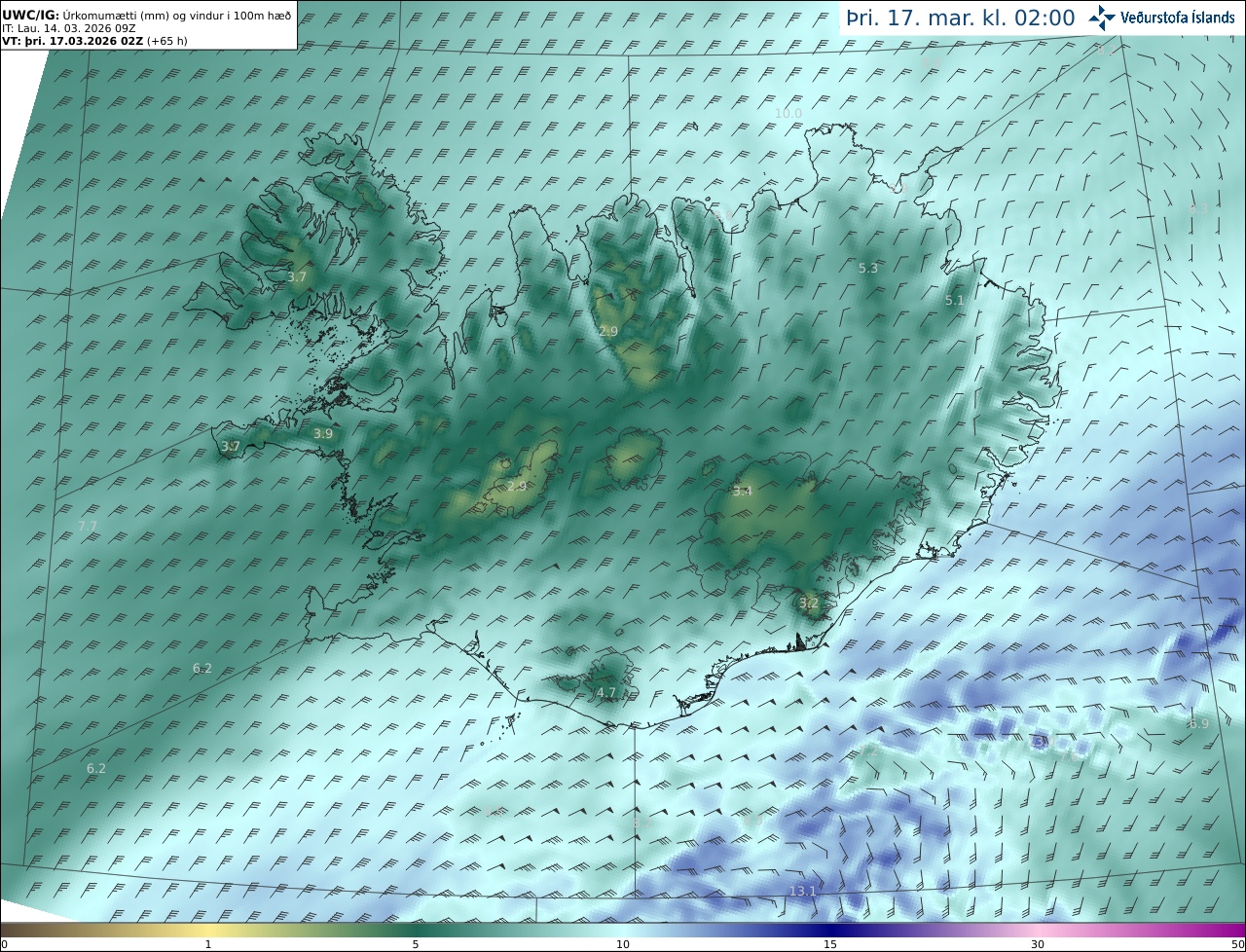This screenshot has height=952, width=1246.
Task: Click the colorbar tick label 10
Action: [x=623, y=944]
